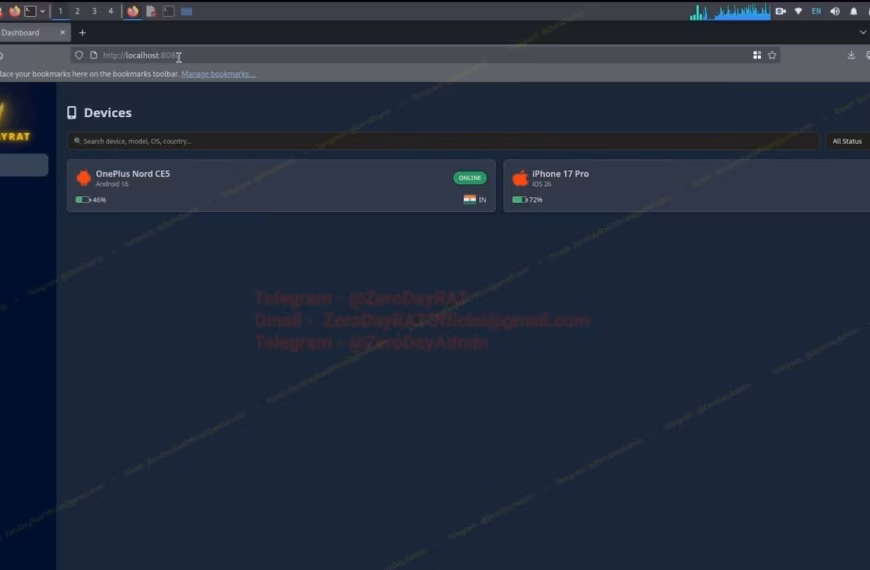Open the iPhone 17 Pro device card
Screen dimensions: 870x570
click(x=686, y=185)
